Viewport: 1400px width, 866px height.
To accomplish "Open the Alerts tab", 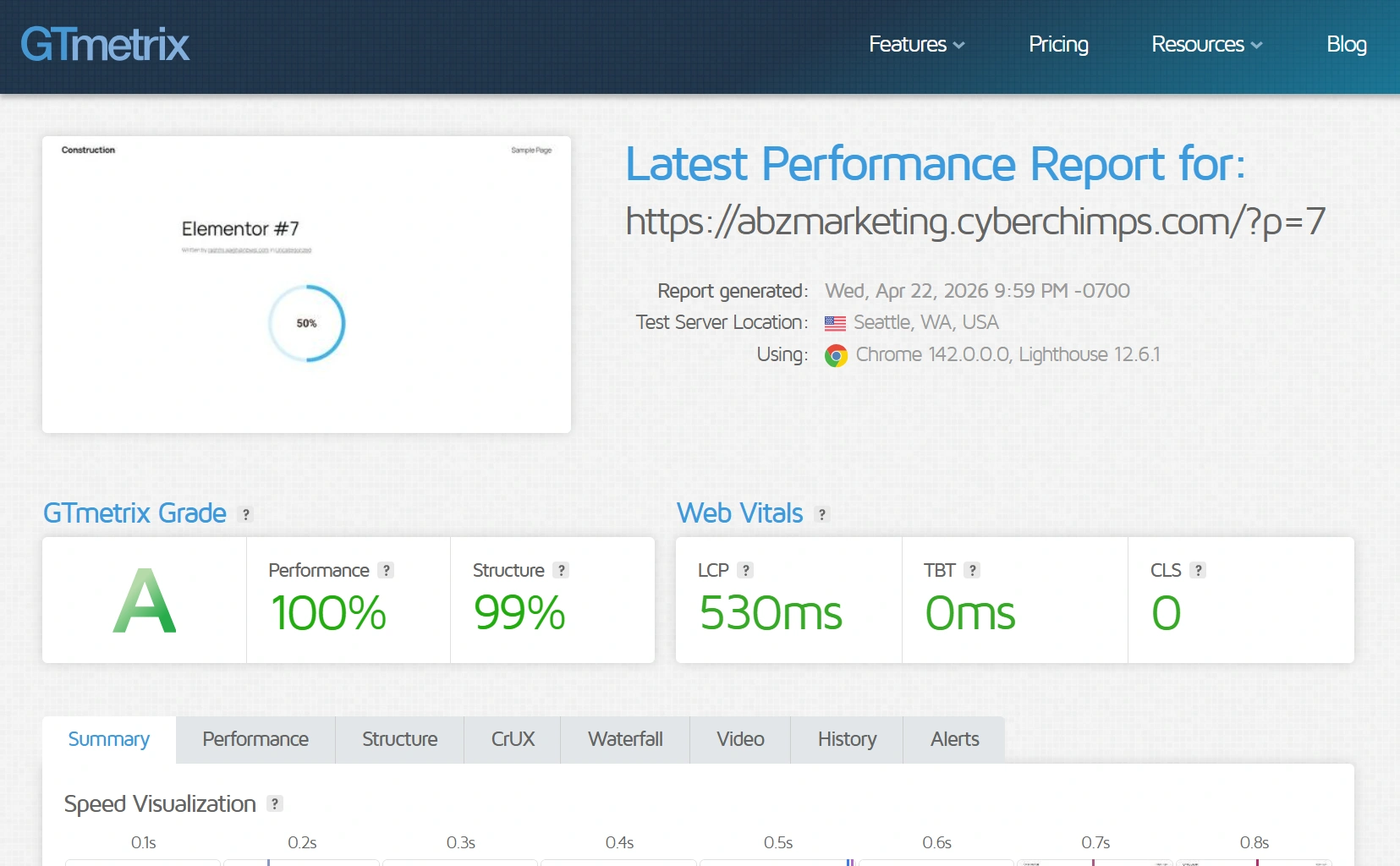I will point(954,740).
